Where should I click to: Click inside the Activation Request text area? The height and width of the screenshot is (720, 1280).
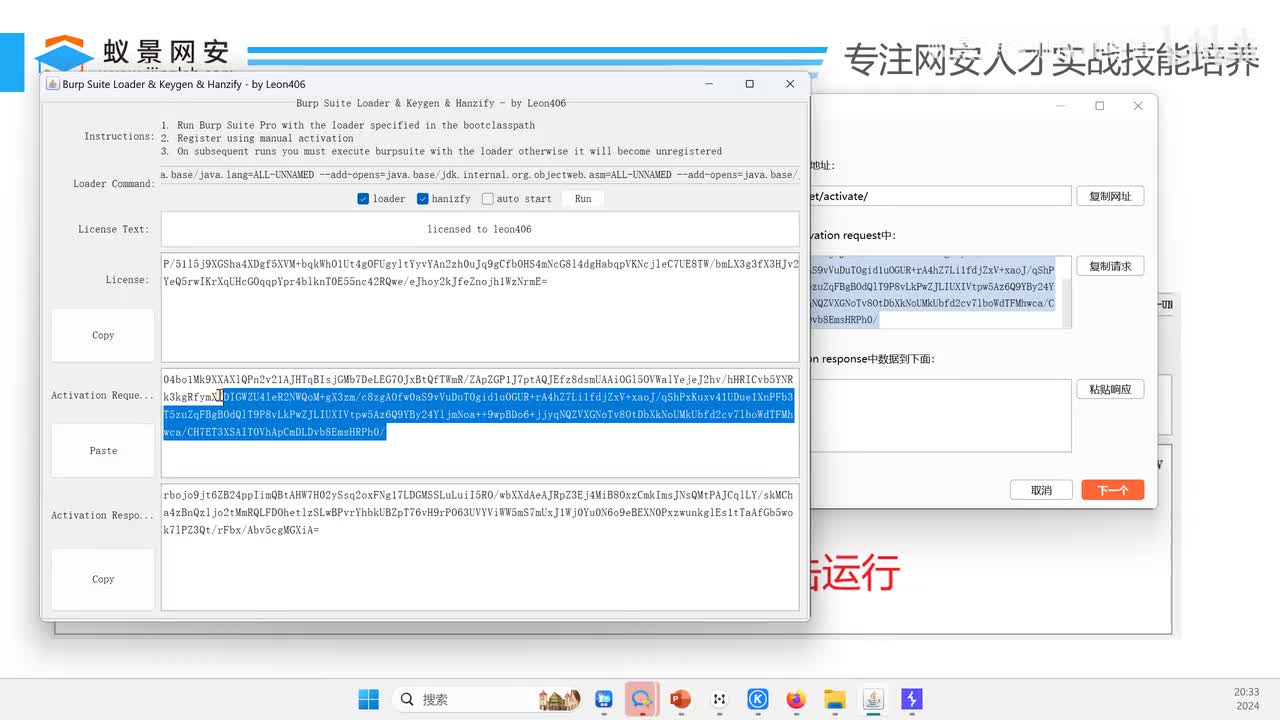click(x=480, y=423)
